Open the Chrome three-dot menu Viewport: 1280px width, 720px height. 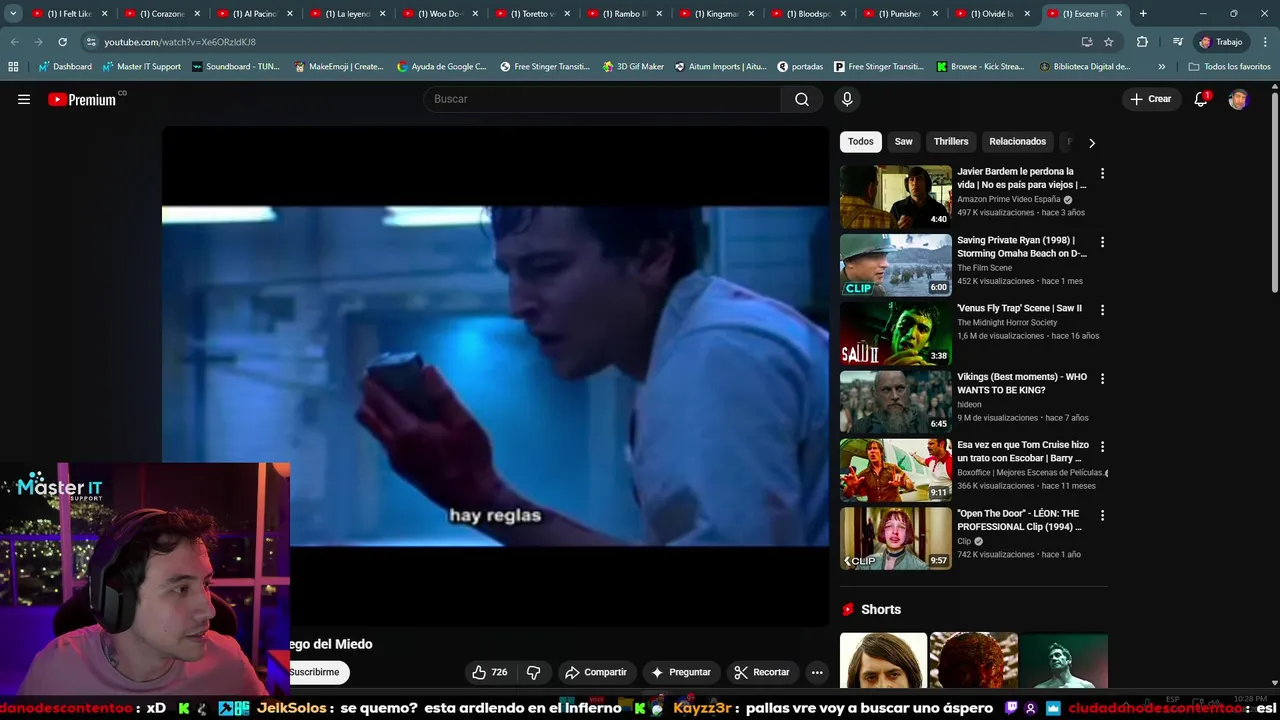point(1264,42)
